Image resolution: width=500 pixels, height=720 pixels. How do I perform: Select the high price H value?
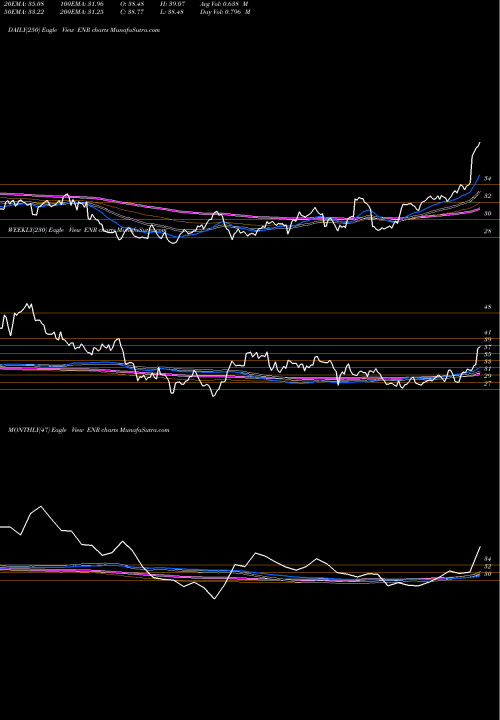click(x=174, y=3)
